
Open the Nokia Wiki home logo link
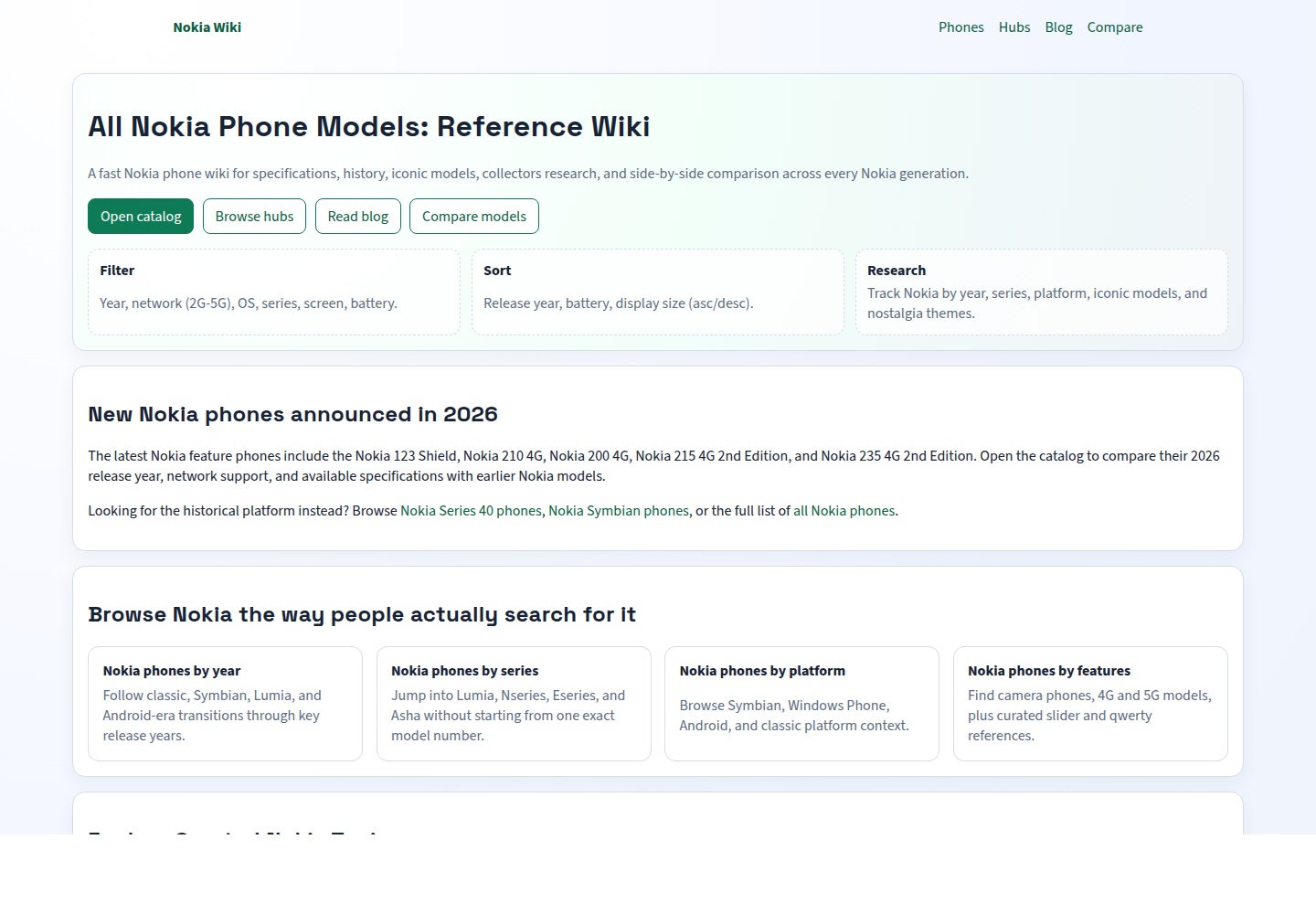(207, 27)
